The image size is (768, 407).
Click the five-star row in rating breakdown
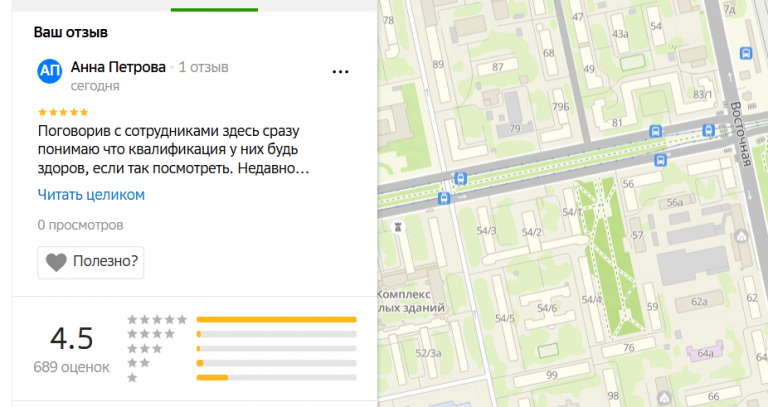coord(242,320)
